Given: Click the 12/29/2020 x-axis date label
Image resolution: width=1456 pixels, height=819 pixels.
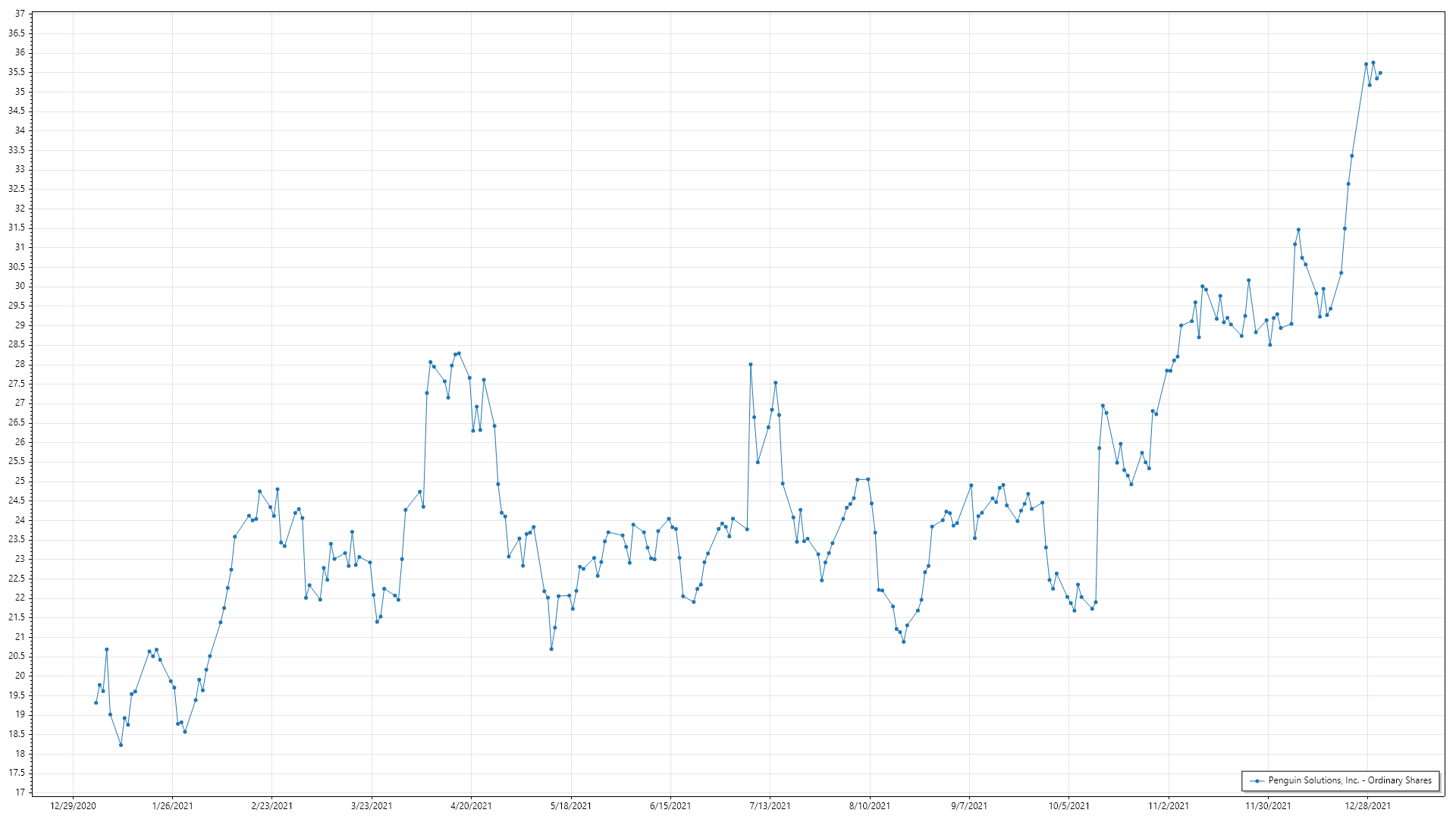Looking at the screenshot, I should tap(73, 806).
